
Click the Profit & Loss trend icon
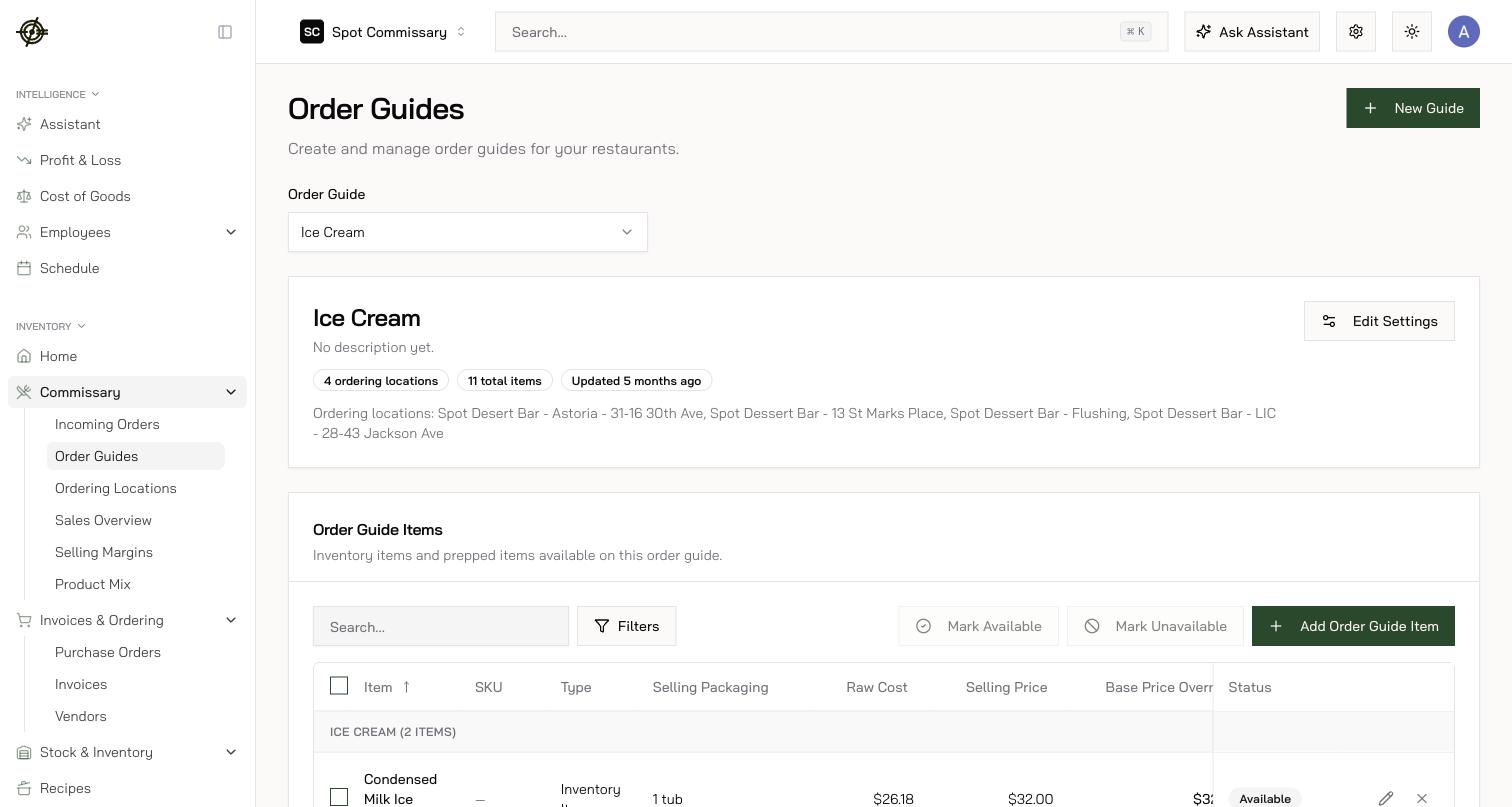pyautogui.click(x=24, y=160)
